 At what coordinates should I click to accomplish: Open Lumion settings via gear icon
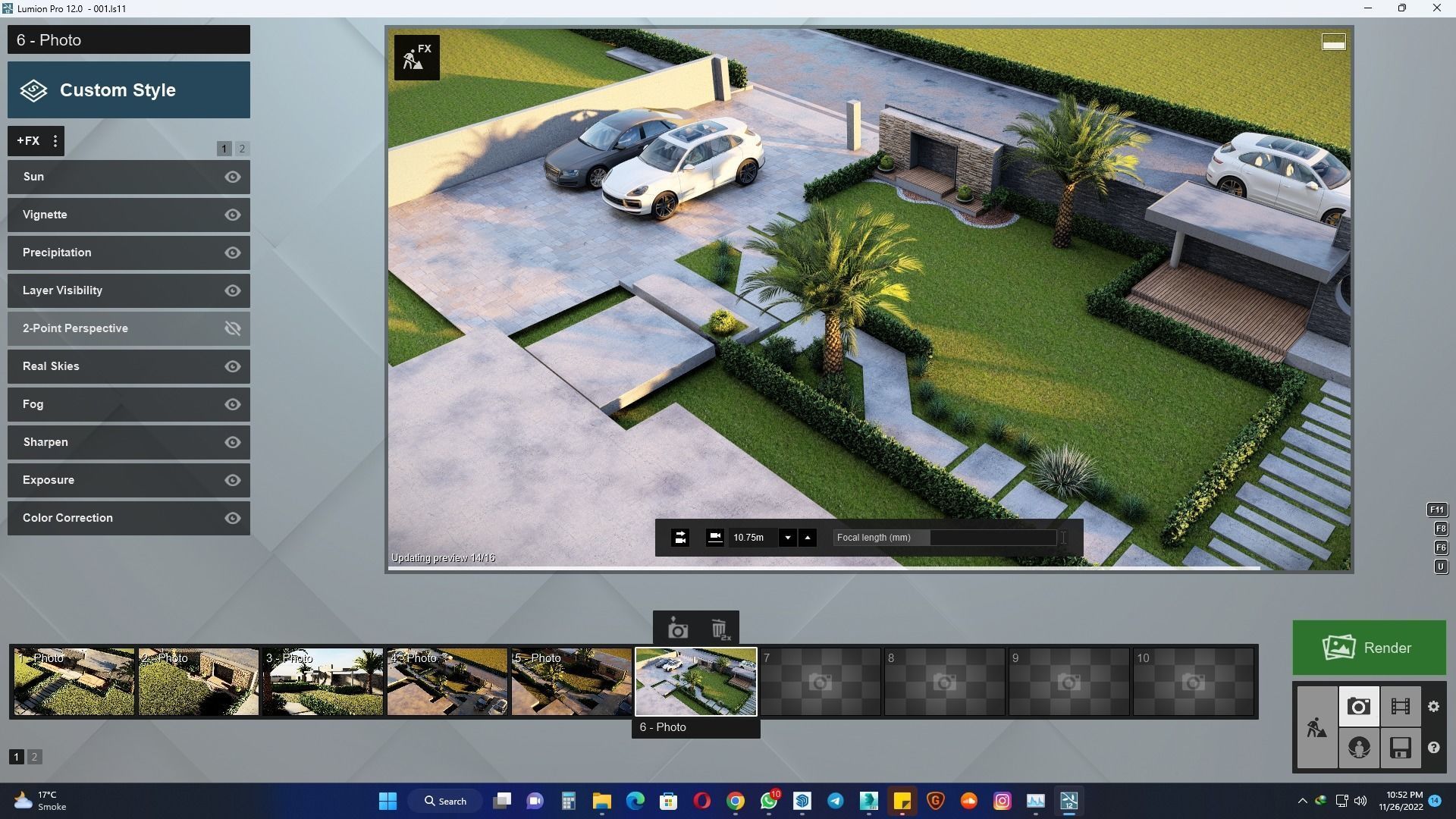click(1434, 706)
